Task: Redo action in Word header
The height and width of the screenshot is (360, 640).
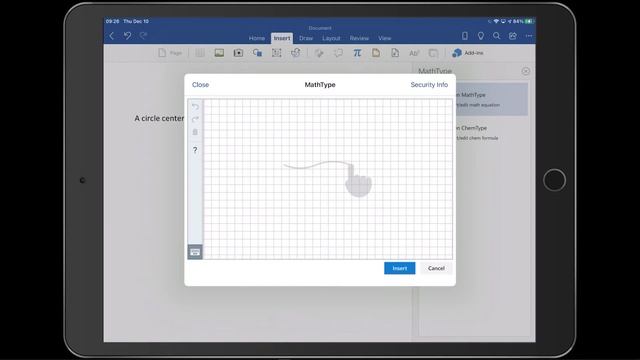Action: coord(143,36)
